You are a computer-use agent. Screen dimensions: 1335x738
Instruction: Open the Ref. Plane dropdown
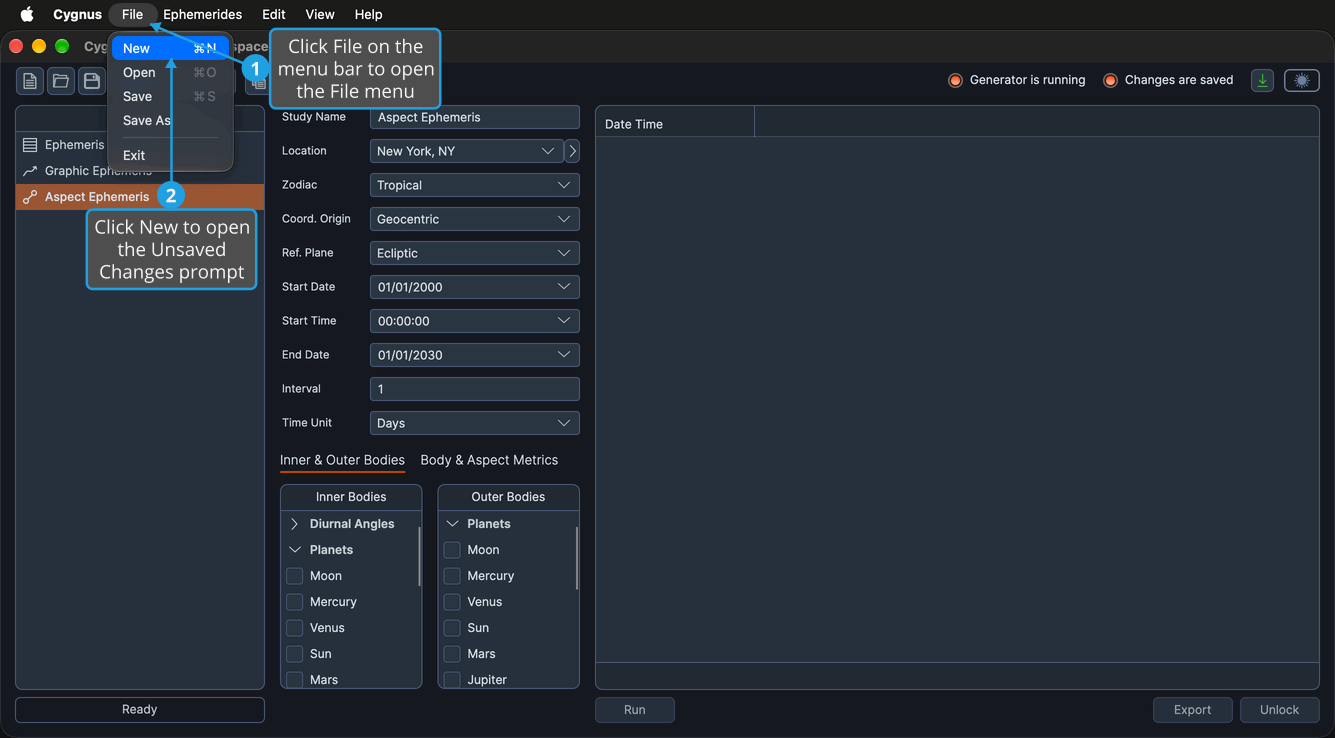click(x=475, y=253)
